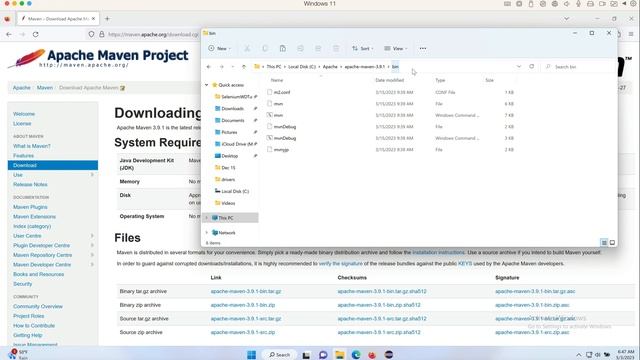Reload the Maven page in Firefox
640x360 pixels.
36,35
